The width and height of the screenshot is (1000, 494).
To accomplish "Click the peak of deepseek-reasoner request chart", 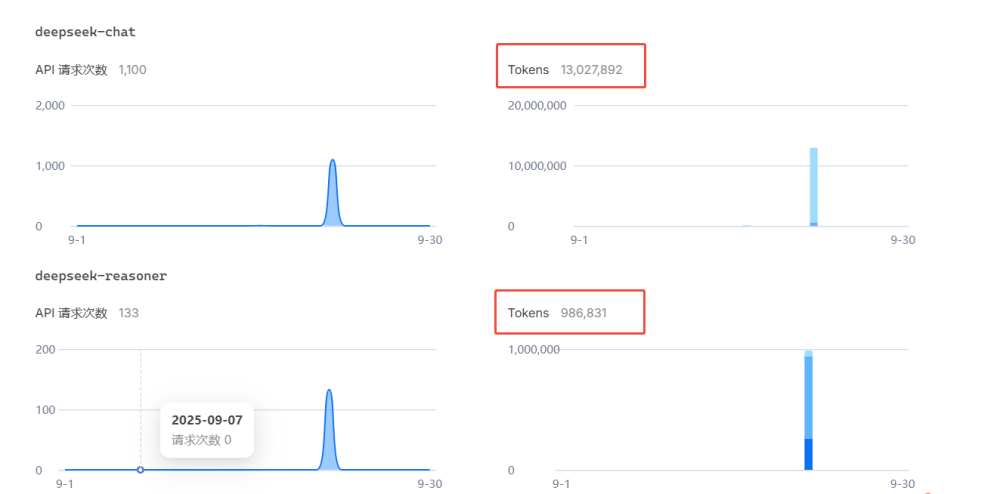I will [x=329, y=391].
